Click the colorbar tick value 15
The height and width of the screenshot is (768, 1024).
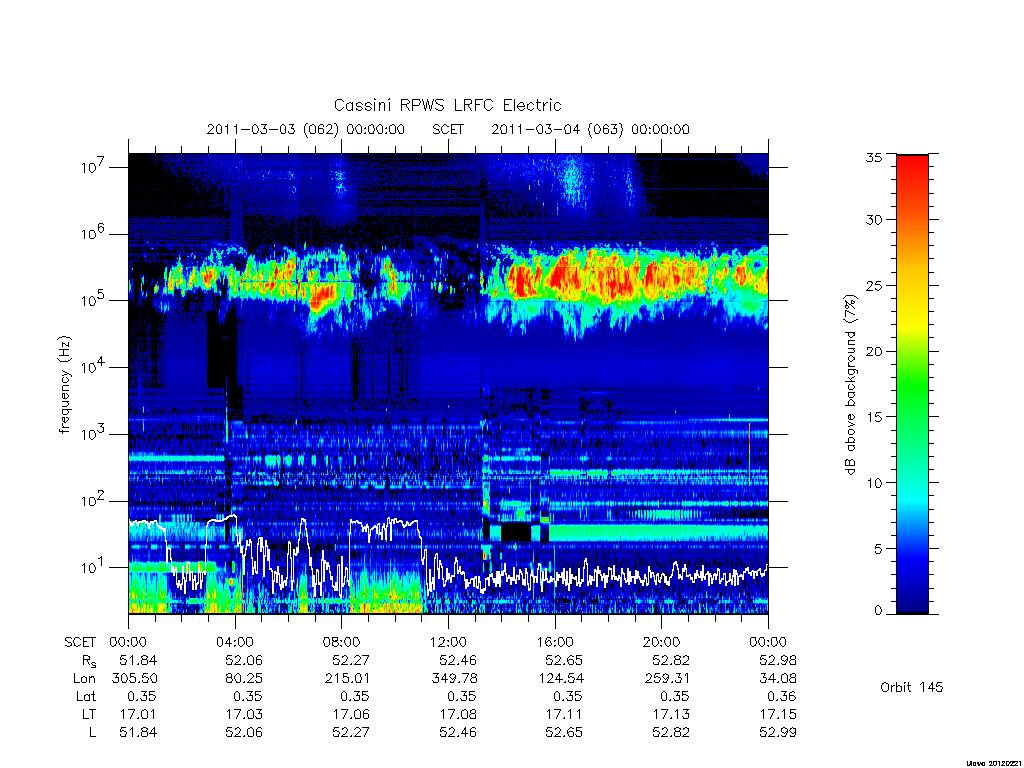pyautogui.click(x=874, y=417)
